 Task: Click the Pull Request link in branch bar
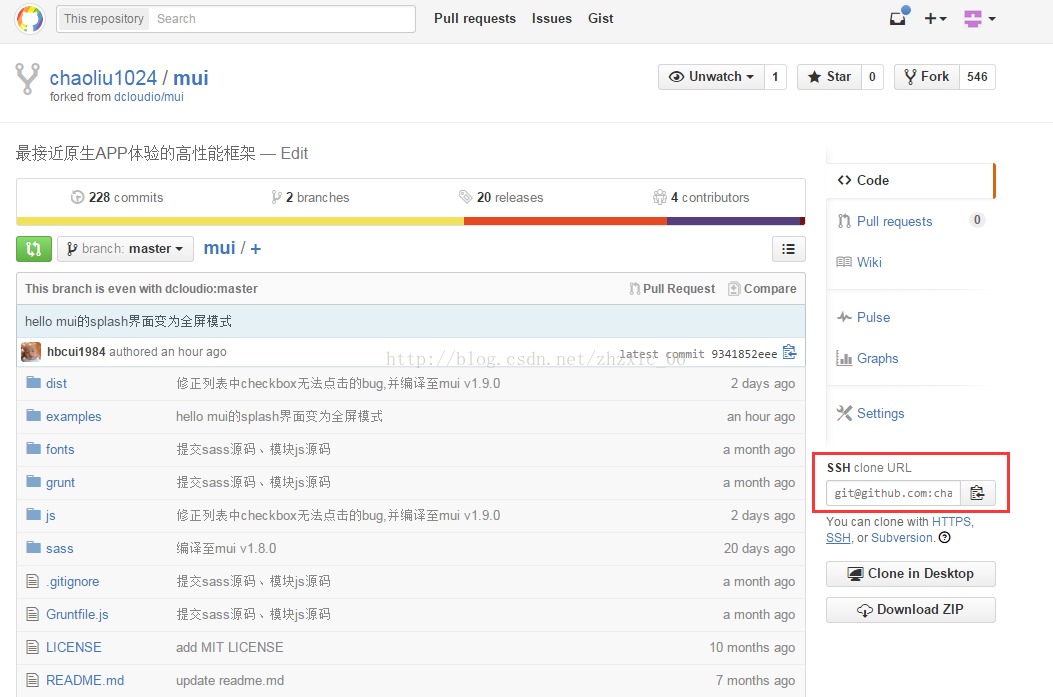pos(672,289)
